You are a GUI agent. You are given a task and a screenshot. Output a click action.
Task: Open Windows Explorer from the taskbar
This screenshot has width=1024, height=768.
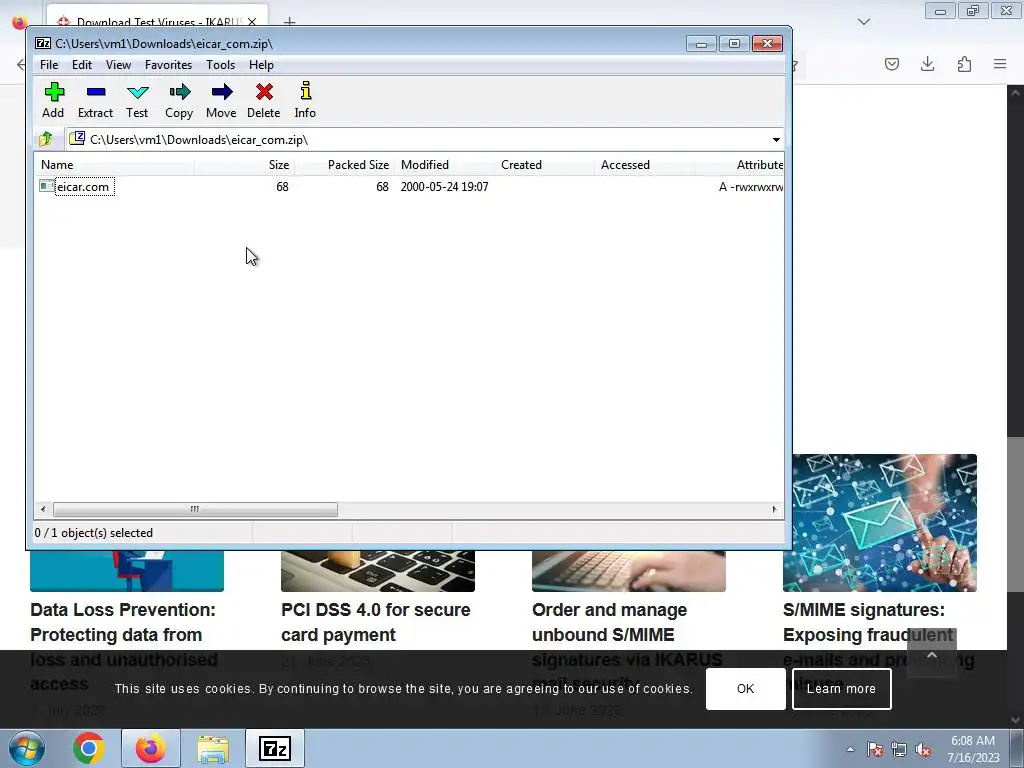(x=213, y=748)
